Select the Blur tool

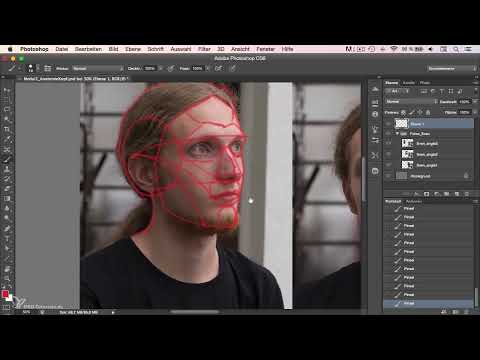7,208
